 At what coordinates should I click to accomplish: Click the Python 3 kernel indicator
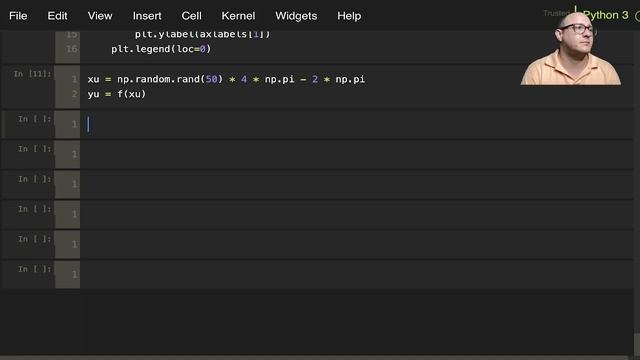606,15
